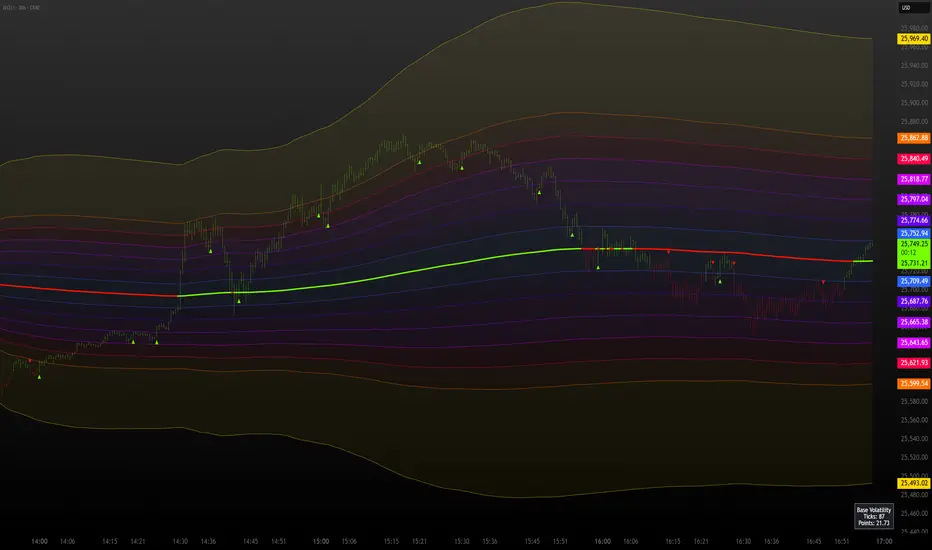Select the blue 25,709.49 price label
The width and height of the screenshot is (932, 550).
[x=914, y=281]
